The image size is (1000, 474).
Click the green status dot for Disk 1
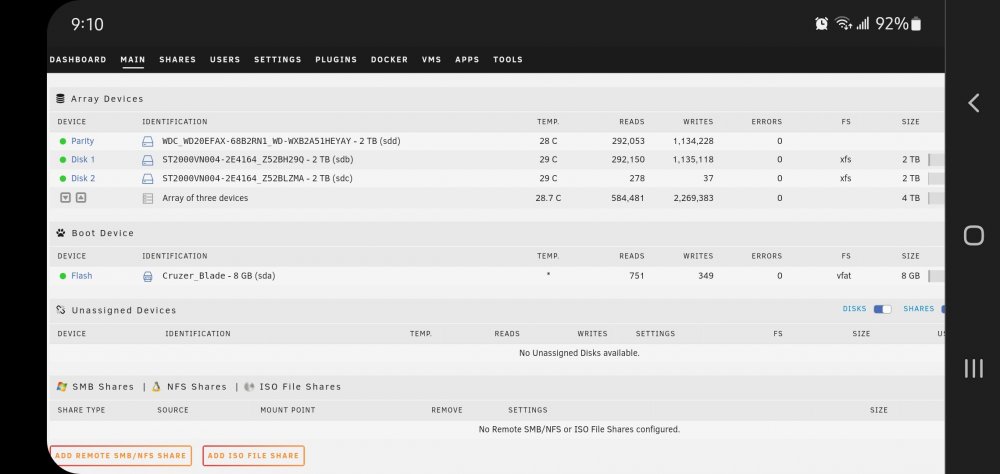click(62, 159)
